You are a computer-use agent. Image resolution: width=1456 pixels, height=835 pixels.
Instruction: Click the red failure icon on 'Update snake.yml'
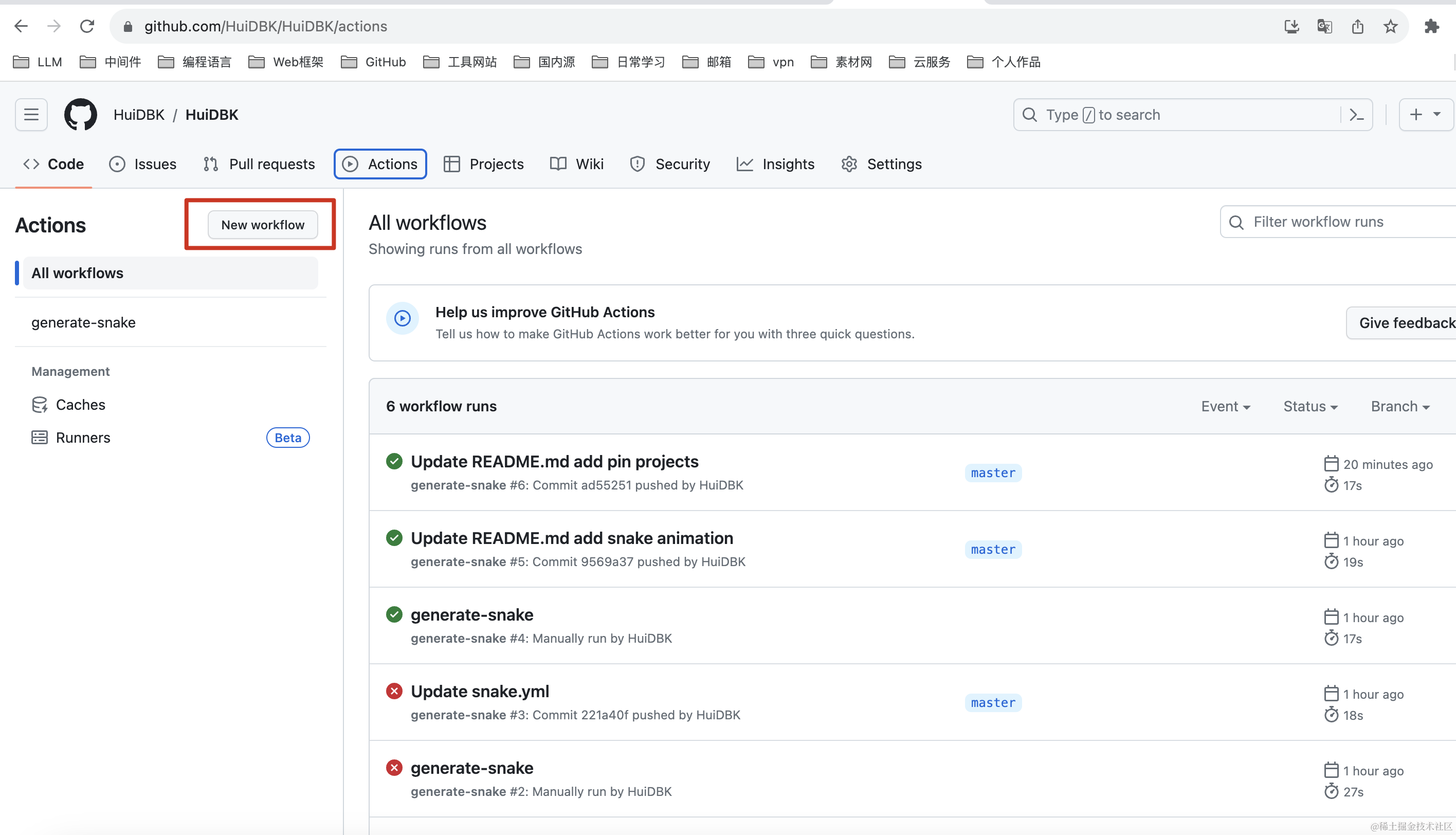coord(394,691)
